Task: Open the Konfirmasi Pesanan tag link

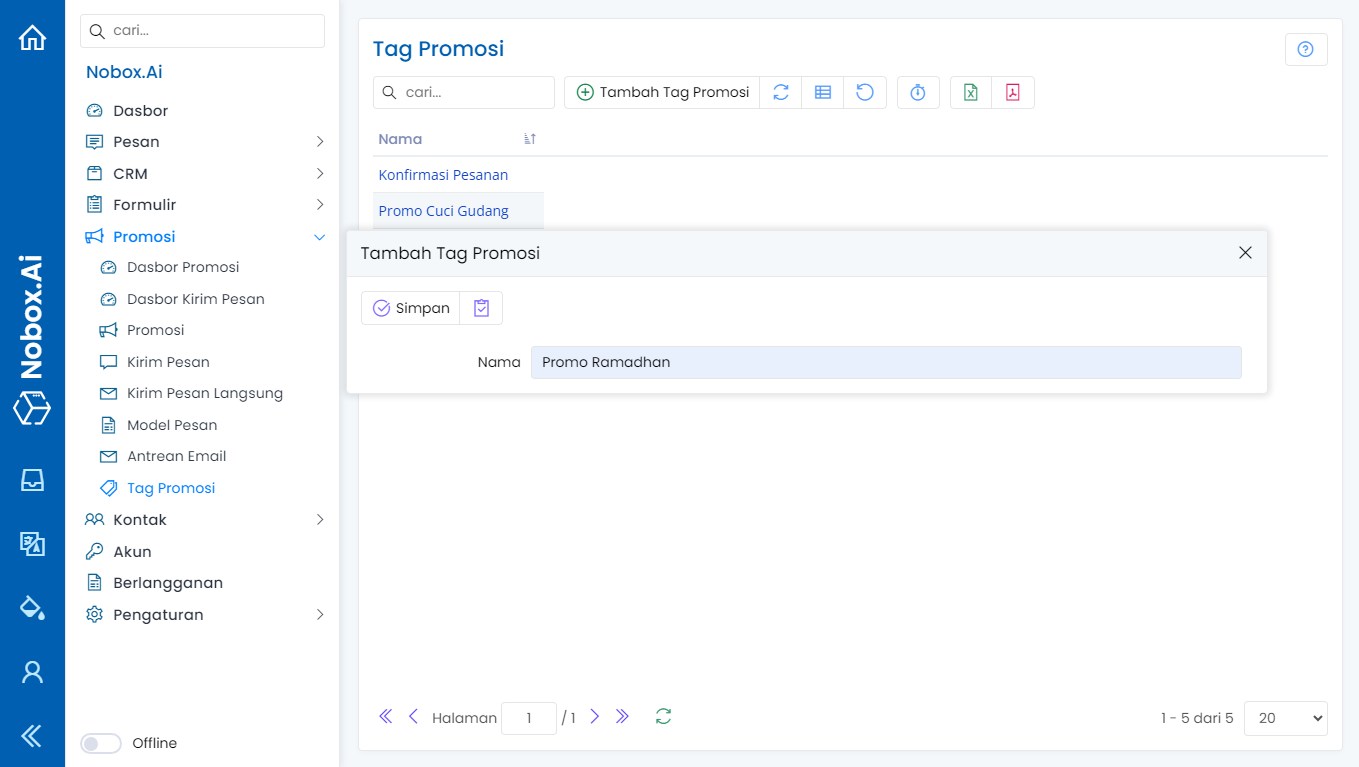Action: 443,175
